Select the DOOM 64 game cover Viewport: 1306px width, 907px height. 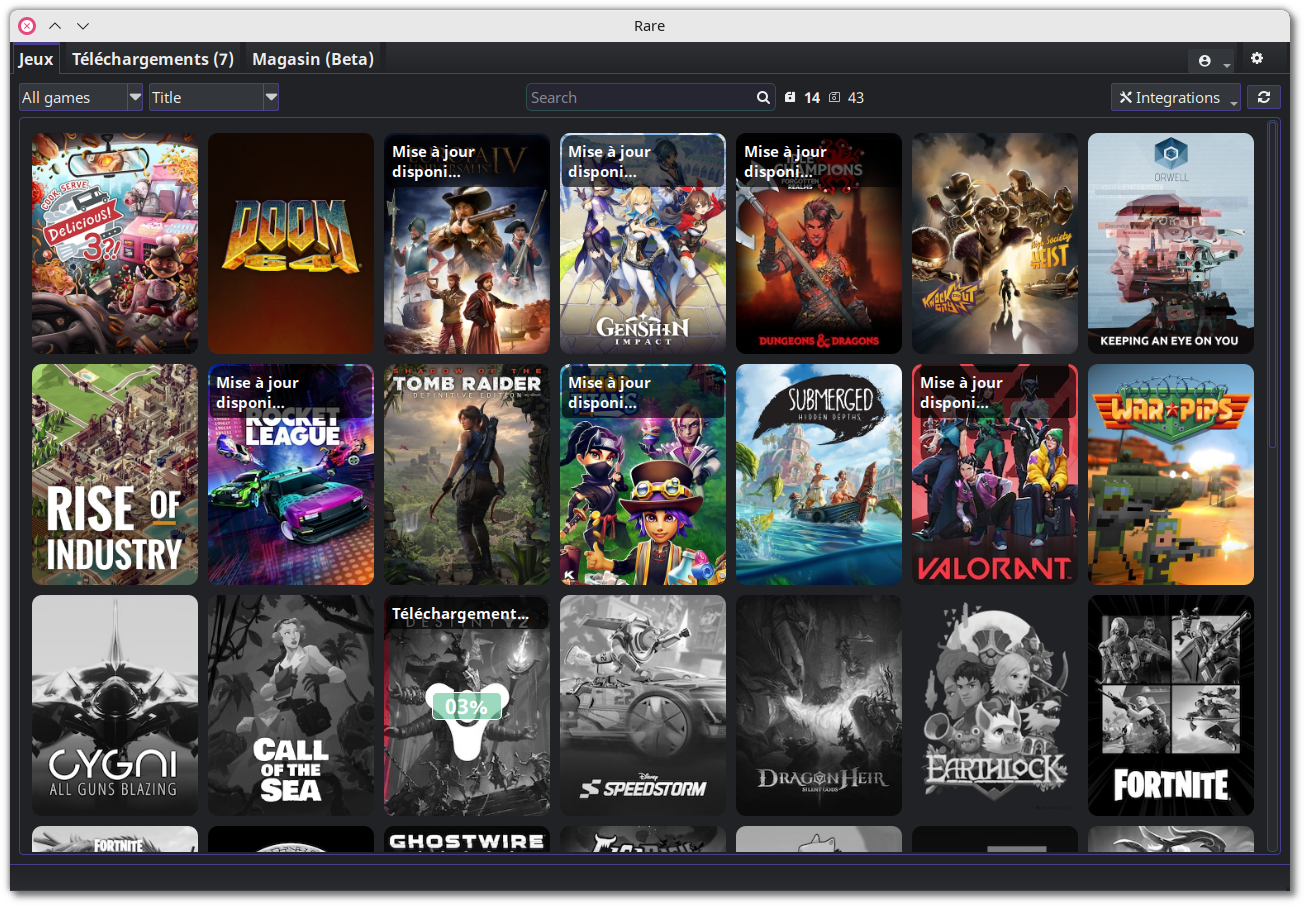pyautogui.click(x=290, y=243)
